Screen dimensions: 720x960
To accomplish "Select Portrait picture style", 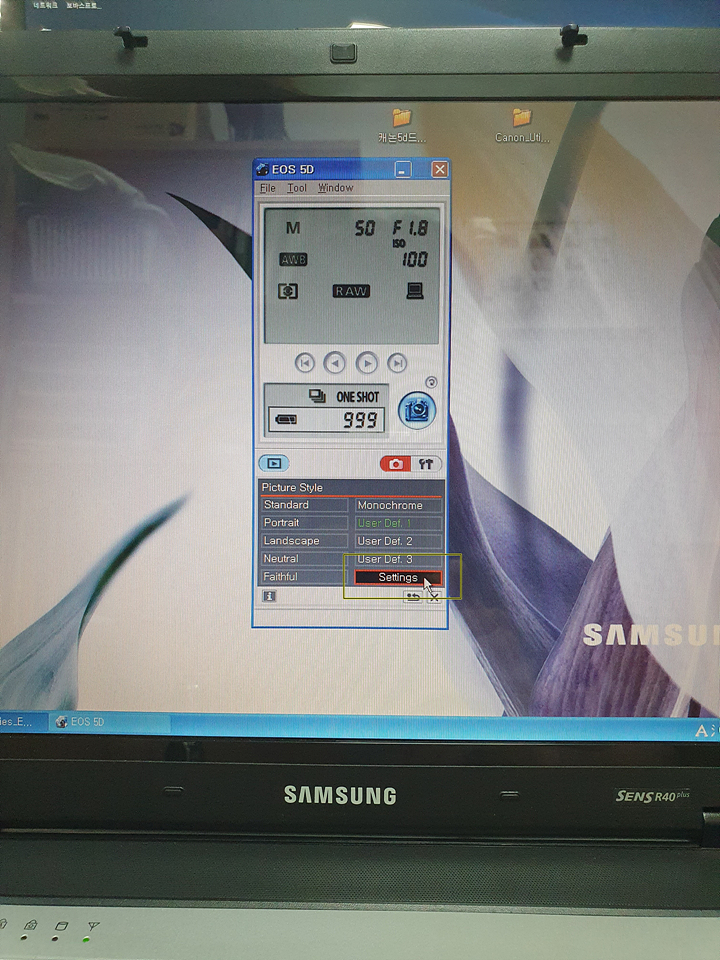I will pyautogui.click(x=303, y=522).
